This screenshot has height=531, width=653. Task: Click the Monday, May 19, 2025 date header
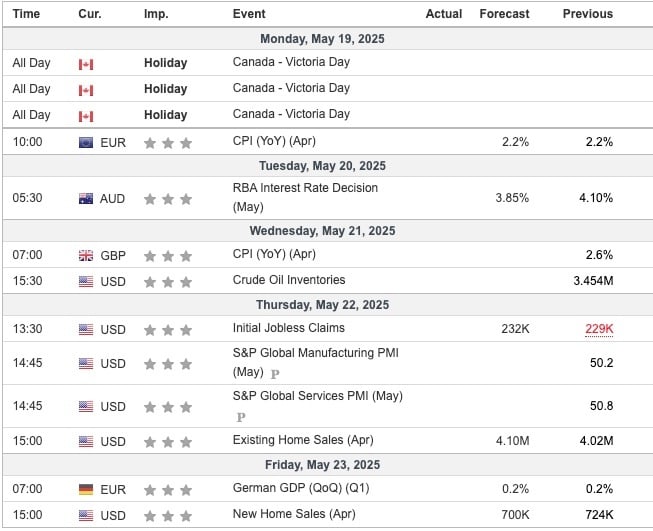click(322, 39)
